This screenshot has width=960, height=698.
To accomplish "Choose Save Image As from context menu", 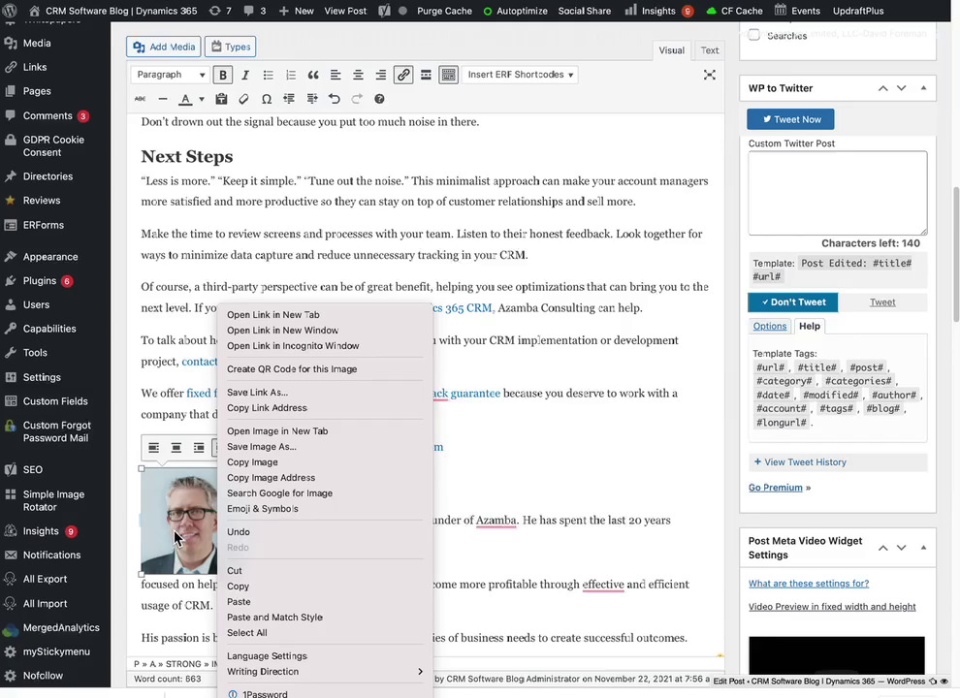I will pyautogui.click(x=261, y=446).
